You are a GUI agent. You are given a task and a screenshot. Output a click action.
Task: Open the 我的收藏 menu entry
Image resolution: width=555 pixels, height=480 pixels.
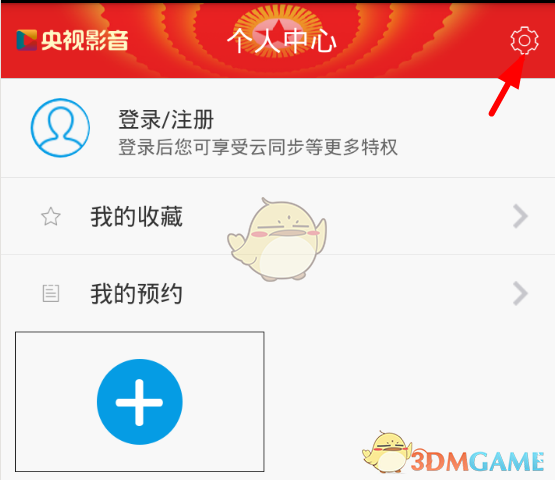tap(278, 216)
